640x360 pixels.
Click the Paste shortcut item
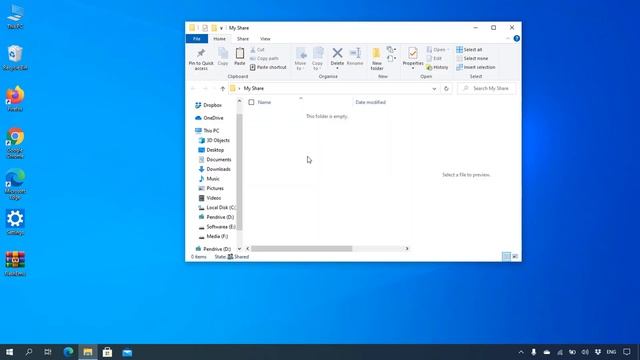coord(268,67)
